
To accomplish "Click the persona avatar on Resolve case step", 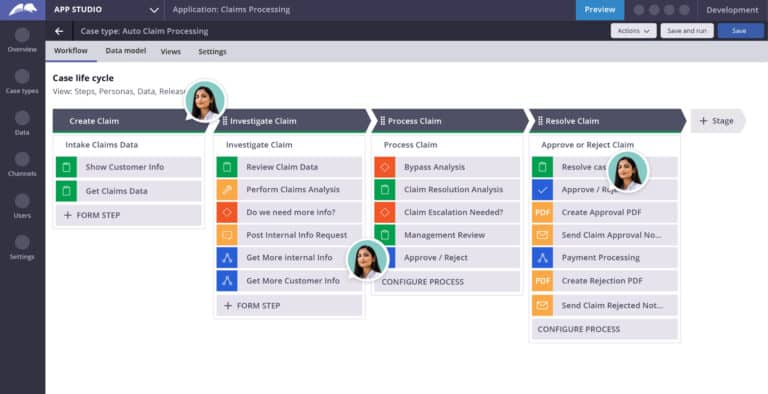I will (628, 172).
